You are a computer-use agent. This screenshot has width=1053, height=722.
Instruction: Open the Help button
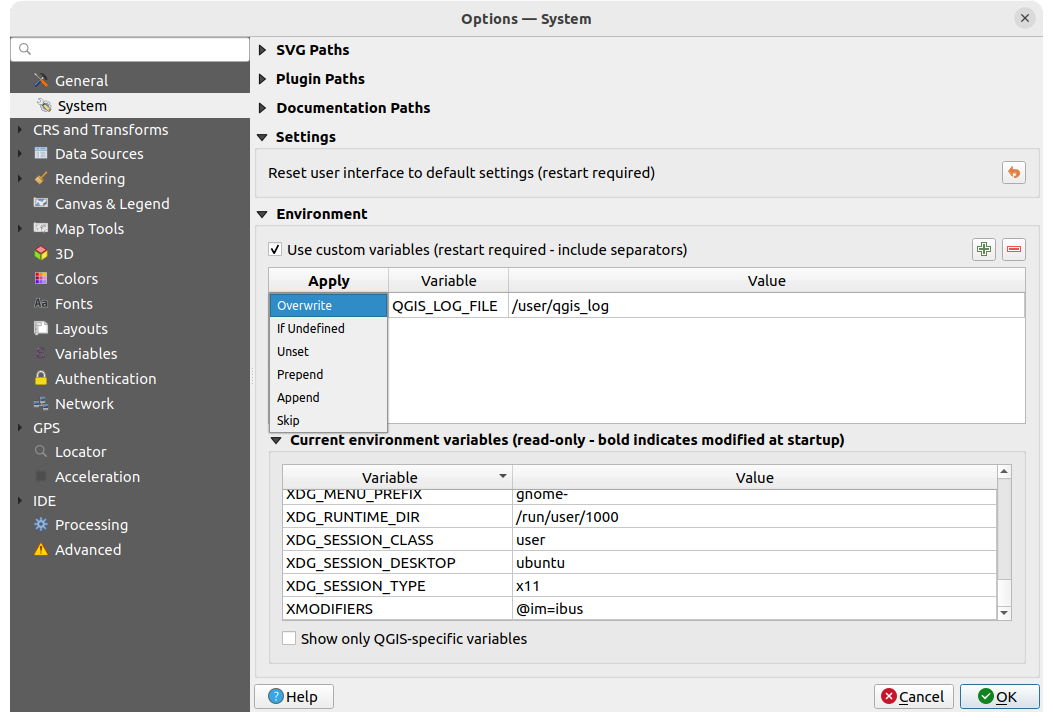point(293,697)
